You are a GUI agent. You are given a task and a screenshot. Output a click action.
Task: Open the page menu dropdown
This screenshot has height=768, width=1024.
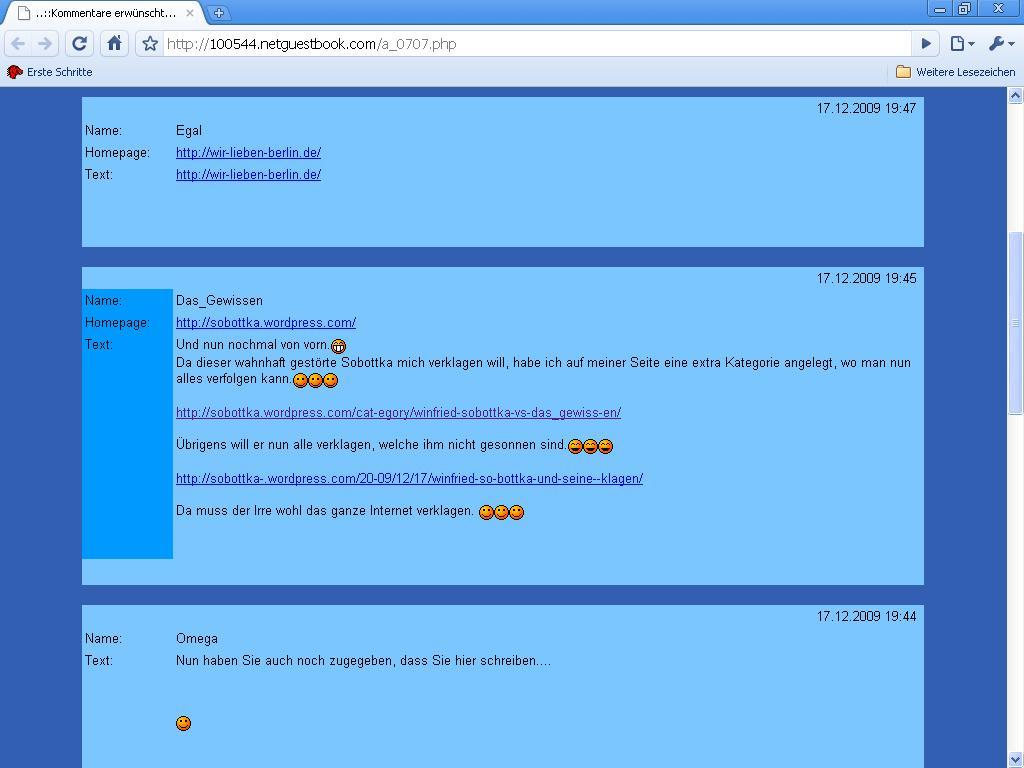click(962, 44)
